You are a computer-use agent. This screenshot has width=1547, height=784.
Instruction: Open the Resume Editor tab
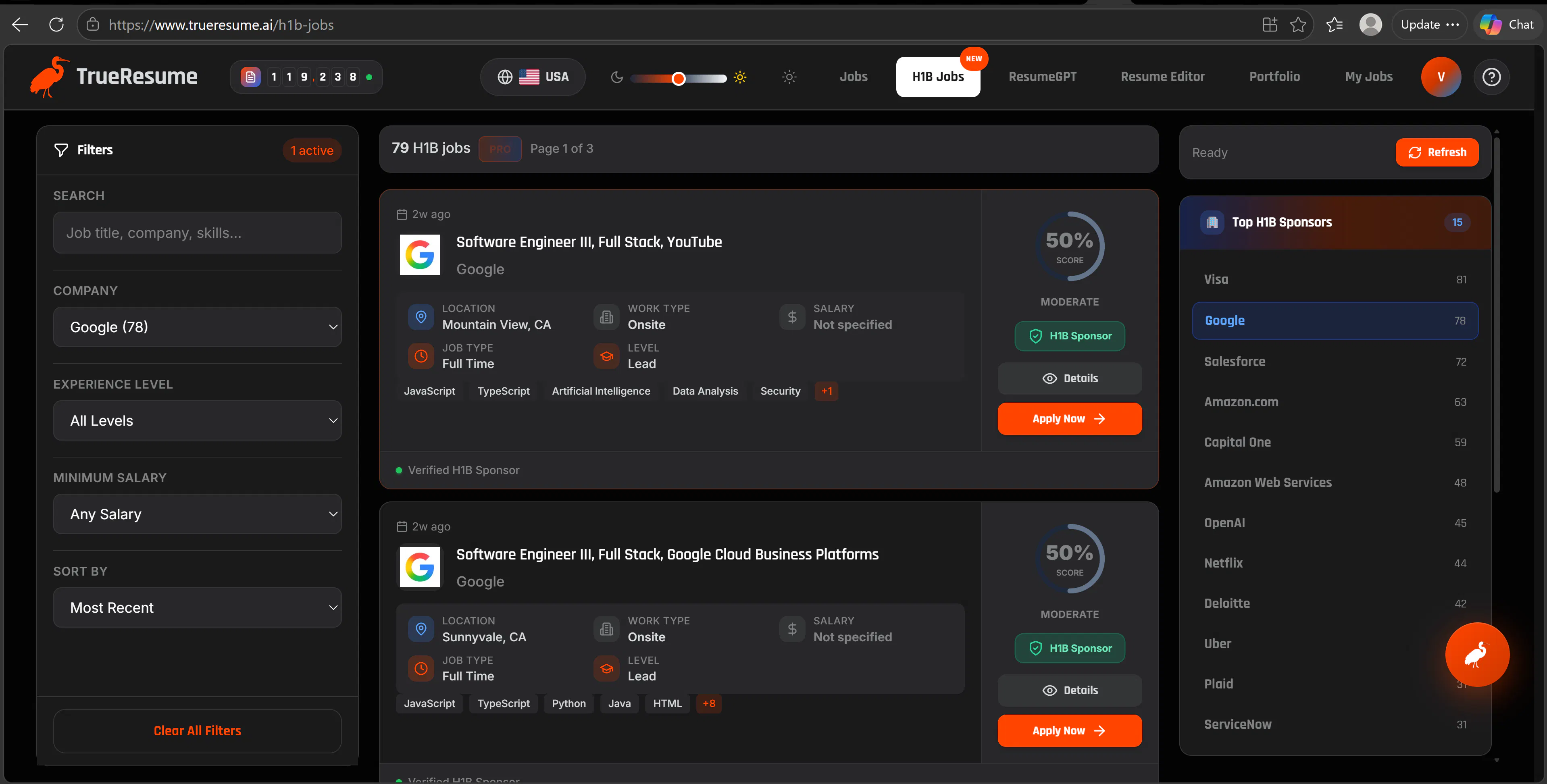click(1163, 77)
